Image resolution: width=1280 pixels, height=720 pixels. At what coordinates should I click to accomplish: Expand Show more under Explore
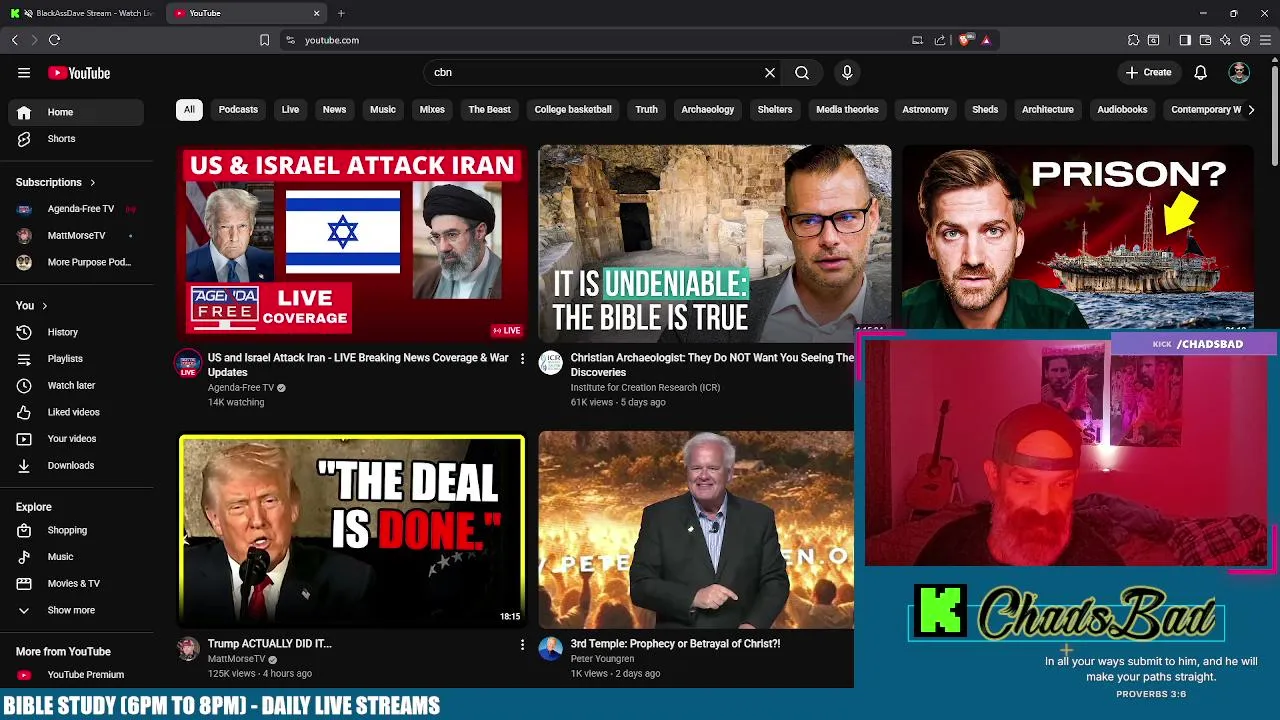coord(76,610)
